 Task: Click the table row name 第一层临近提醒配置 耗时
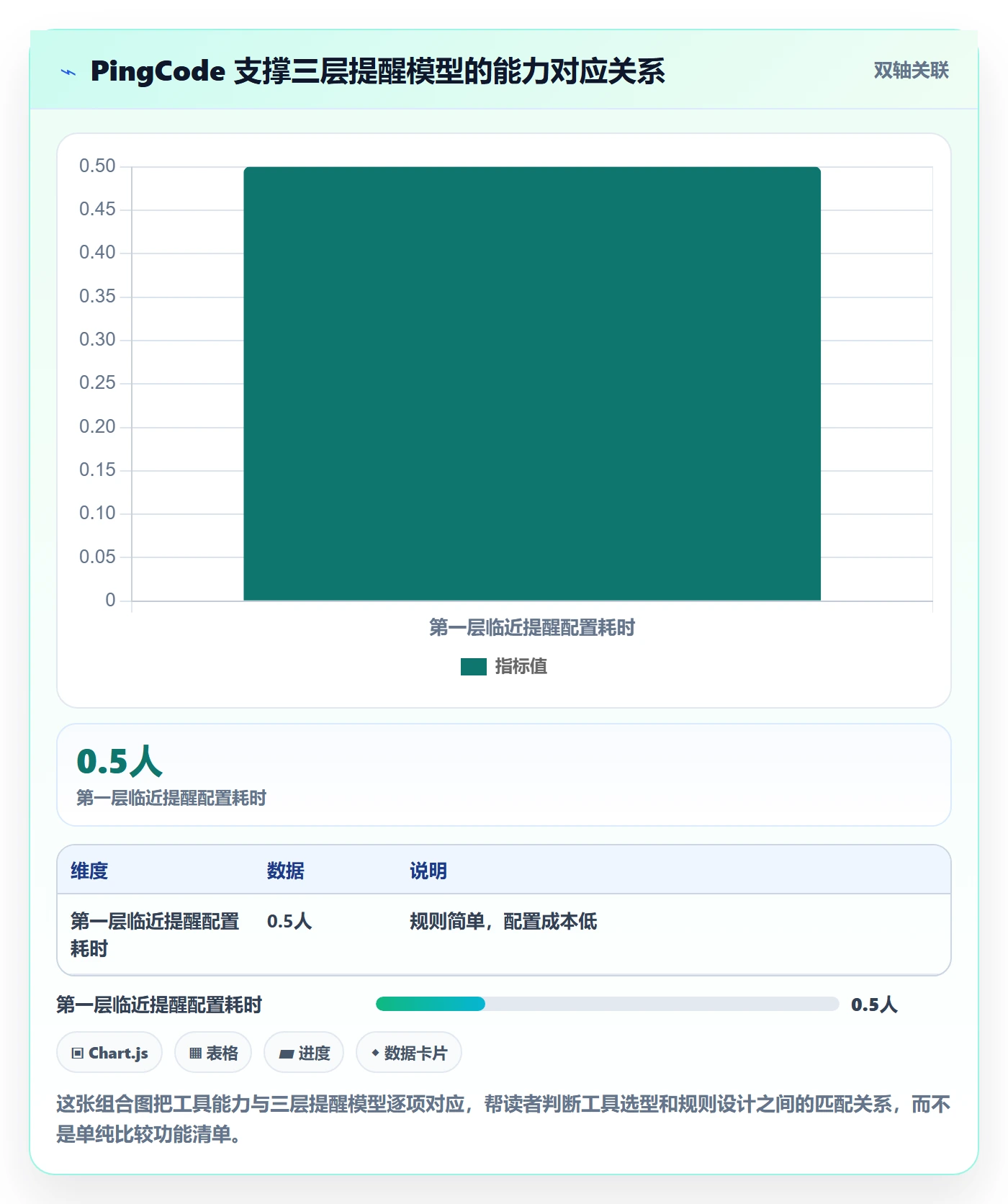click(155, 935)
